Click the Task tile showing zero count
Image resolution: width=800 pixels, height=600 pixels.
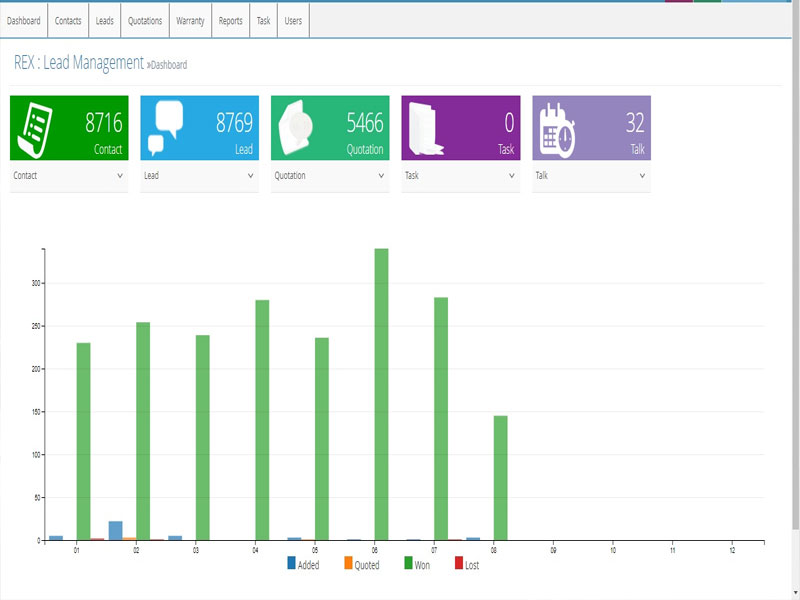[x=462, y=125]
